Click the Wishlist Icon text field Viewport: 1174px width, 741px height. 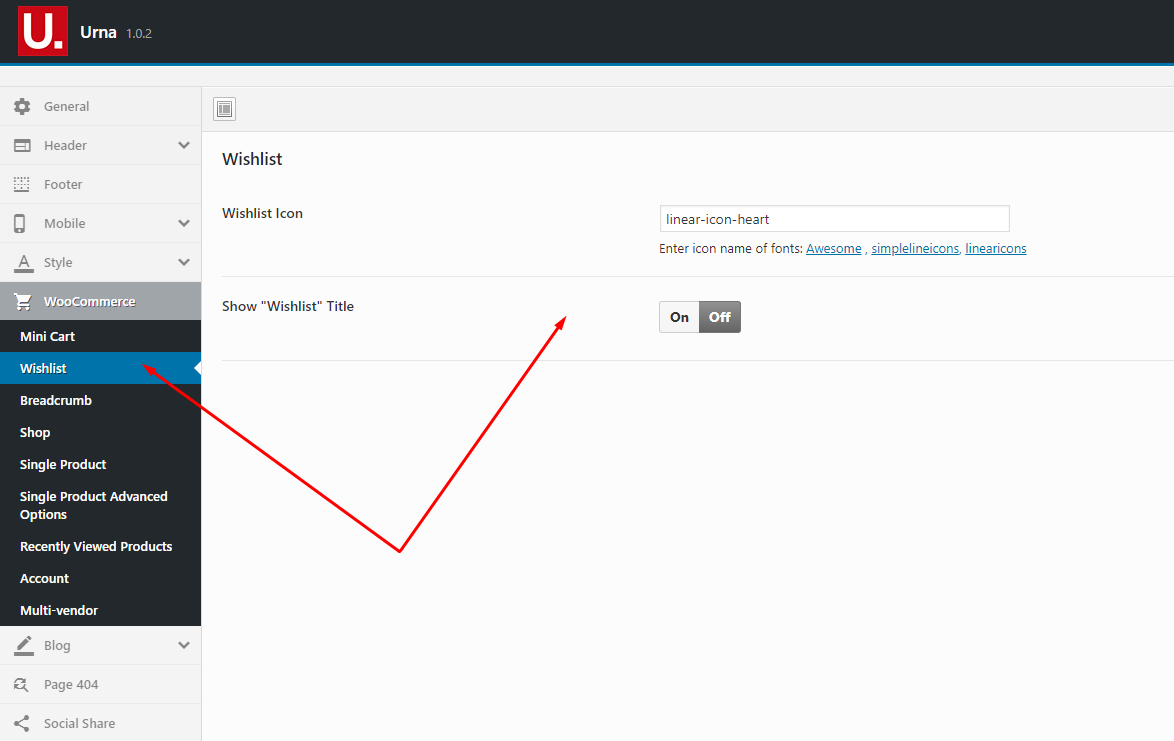click(834, 219)
